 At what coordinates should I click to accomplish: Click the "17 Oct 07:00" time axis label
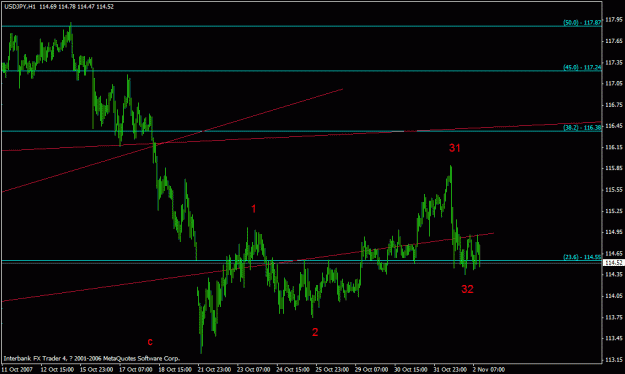point(136,370)
